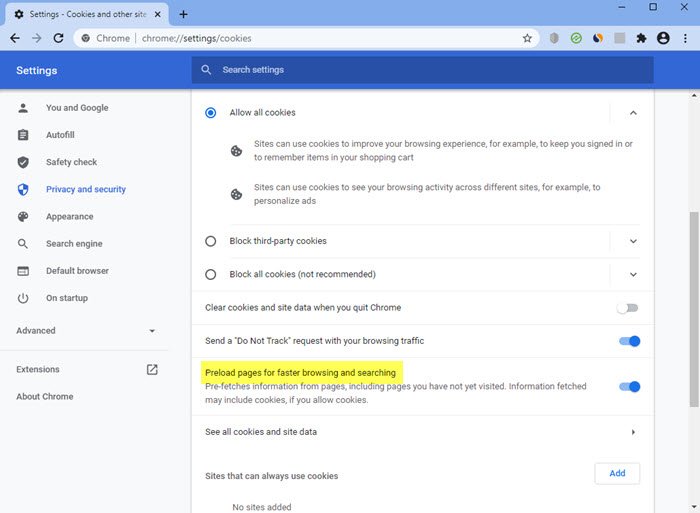The image size is (700, 513).
Task: Select Block all cookies radio button
Action: click(x=210, y=274)
